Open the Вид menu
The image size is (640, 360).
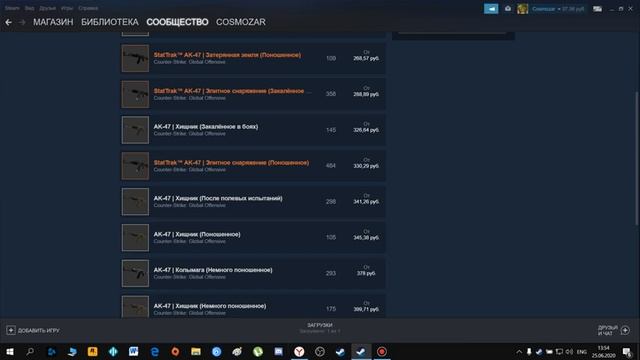(x=29, y=8)
